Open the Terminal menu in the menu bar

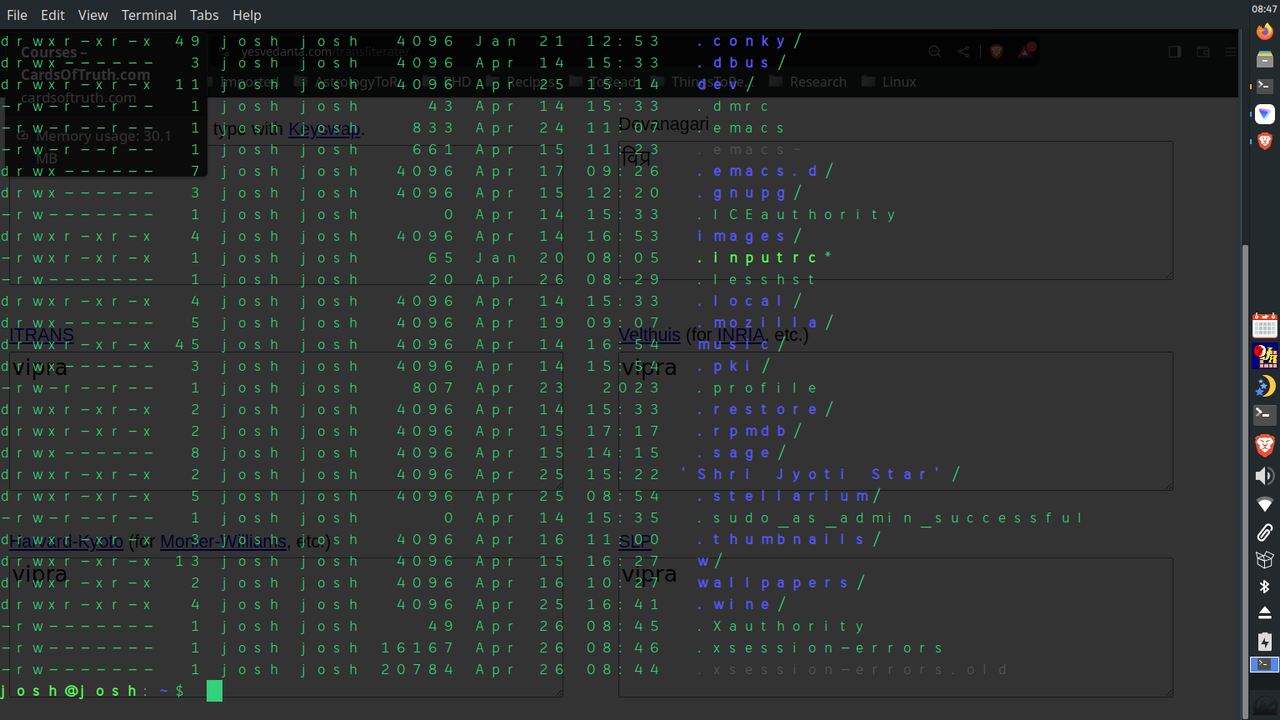(x=148, y=15)
